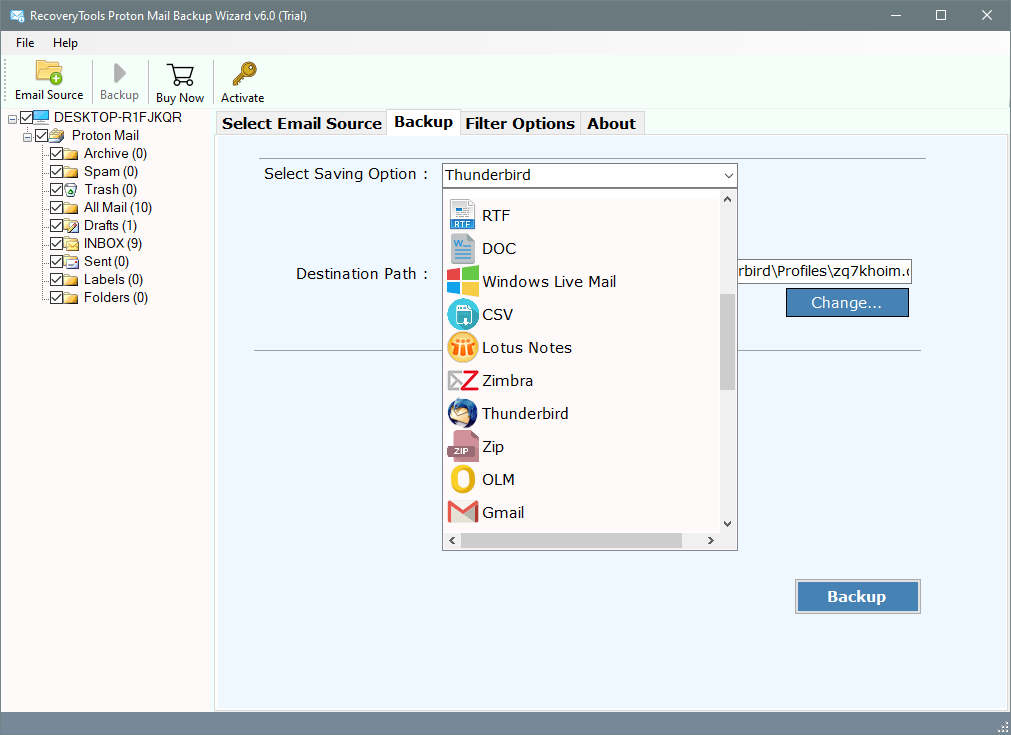This screenshot has width=1011, height=735.
Task: Click the list's right scroll arrow
Action: pyautogui.click(x=711, y=540)
